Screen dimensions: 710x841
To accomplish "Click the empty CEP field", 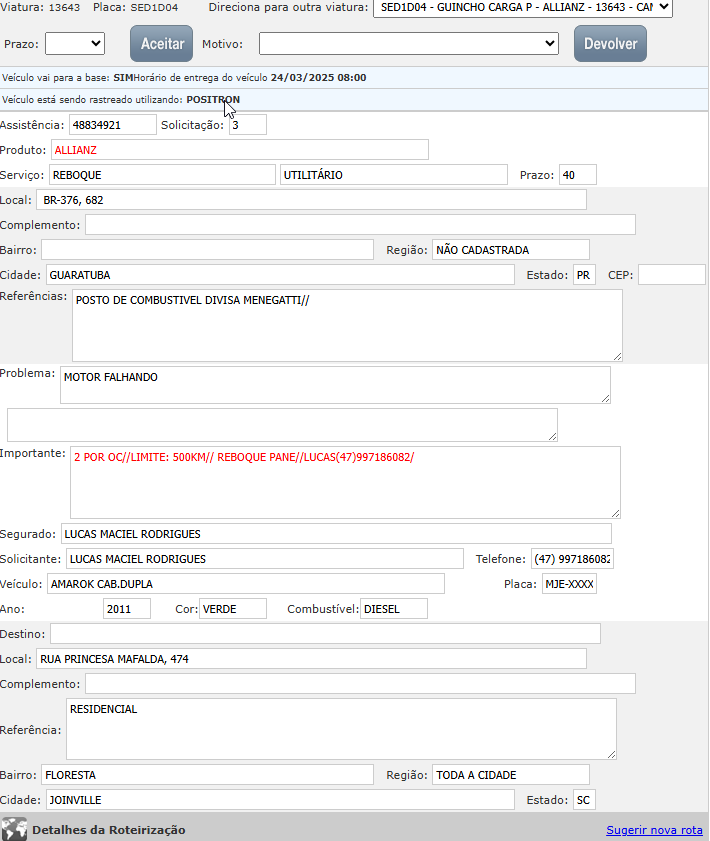I will click(x=671, y=275).
